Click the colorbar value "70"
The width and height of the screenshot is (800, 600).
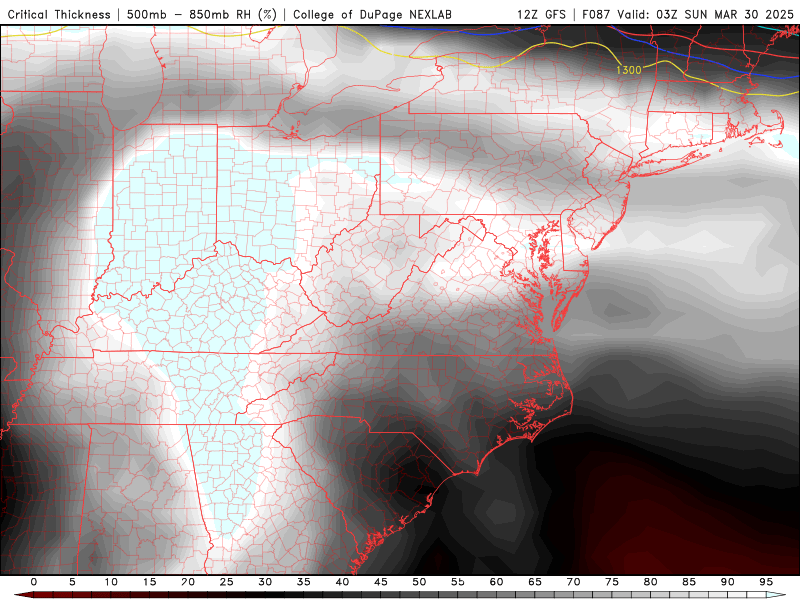click(x=573, y=582)
